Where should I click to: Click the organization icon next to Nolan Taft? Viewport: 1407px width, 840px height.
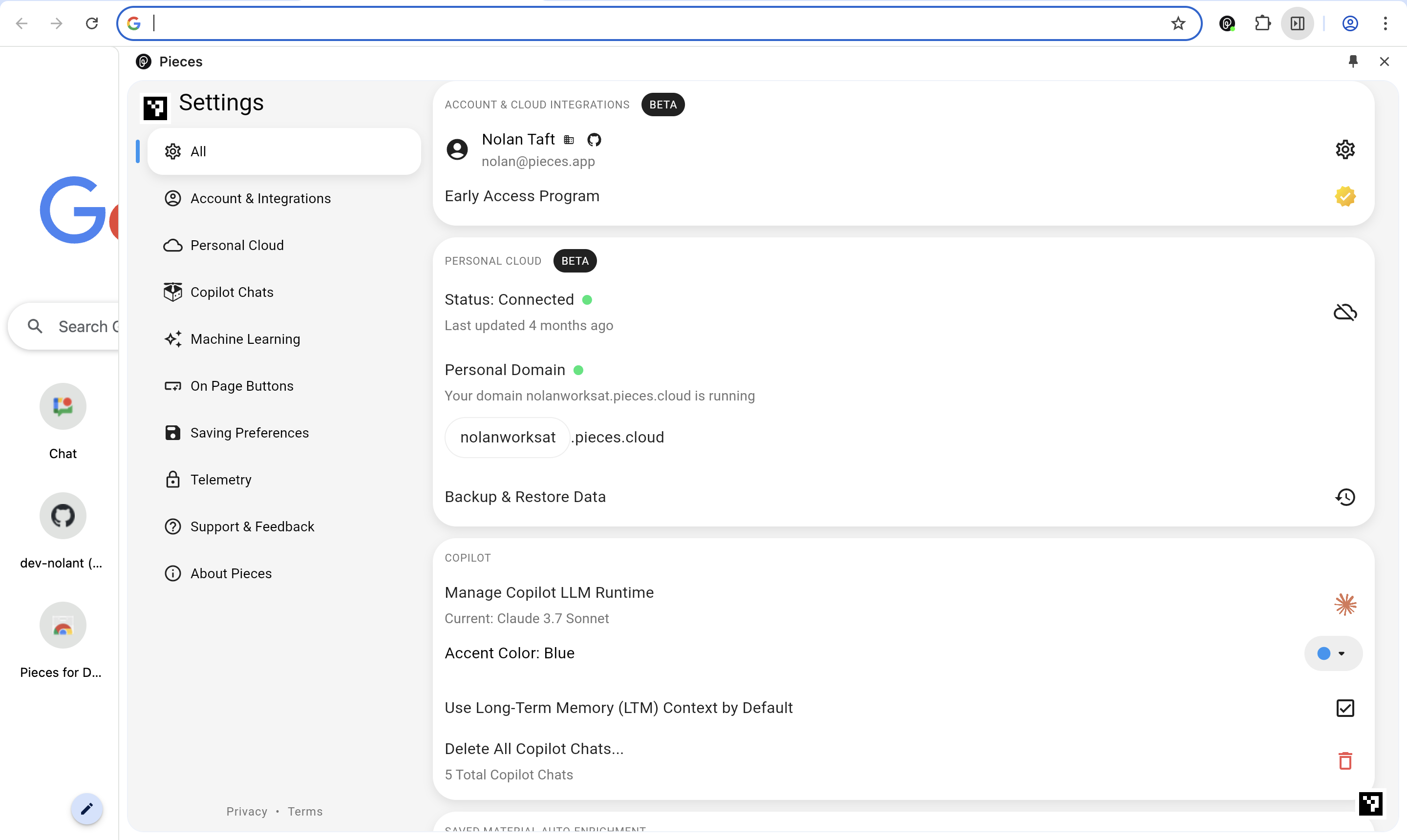coord(569,140)
